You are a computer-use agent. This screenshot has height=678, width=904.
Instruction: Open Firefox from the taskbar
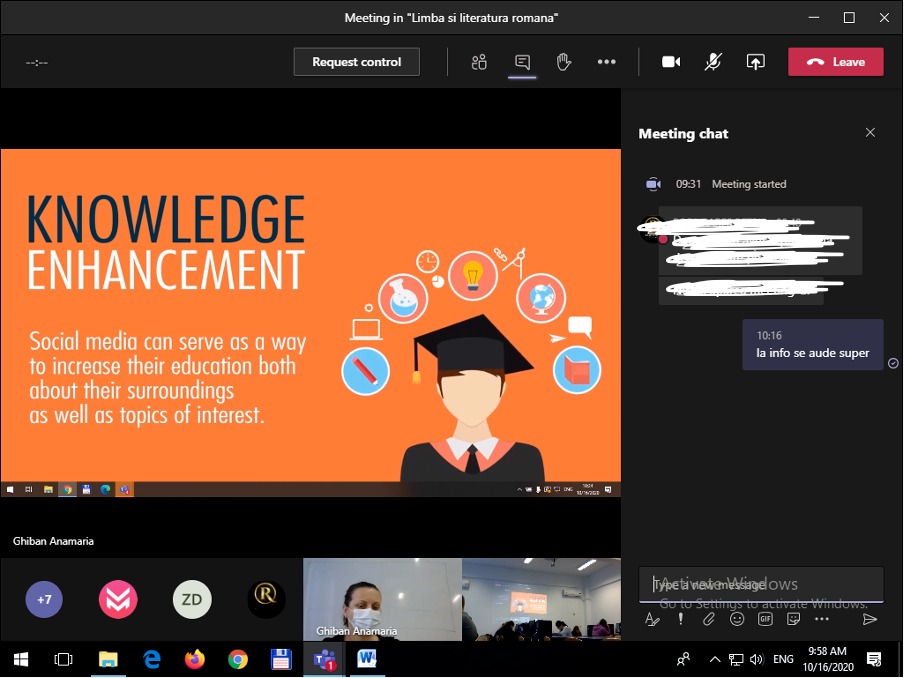click(x=194, y=659)
